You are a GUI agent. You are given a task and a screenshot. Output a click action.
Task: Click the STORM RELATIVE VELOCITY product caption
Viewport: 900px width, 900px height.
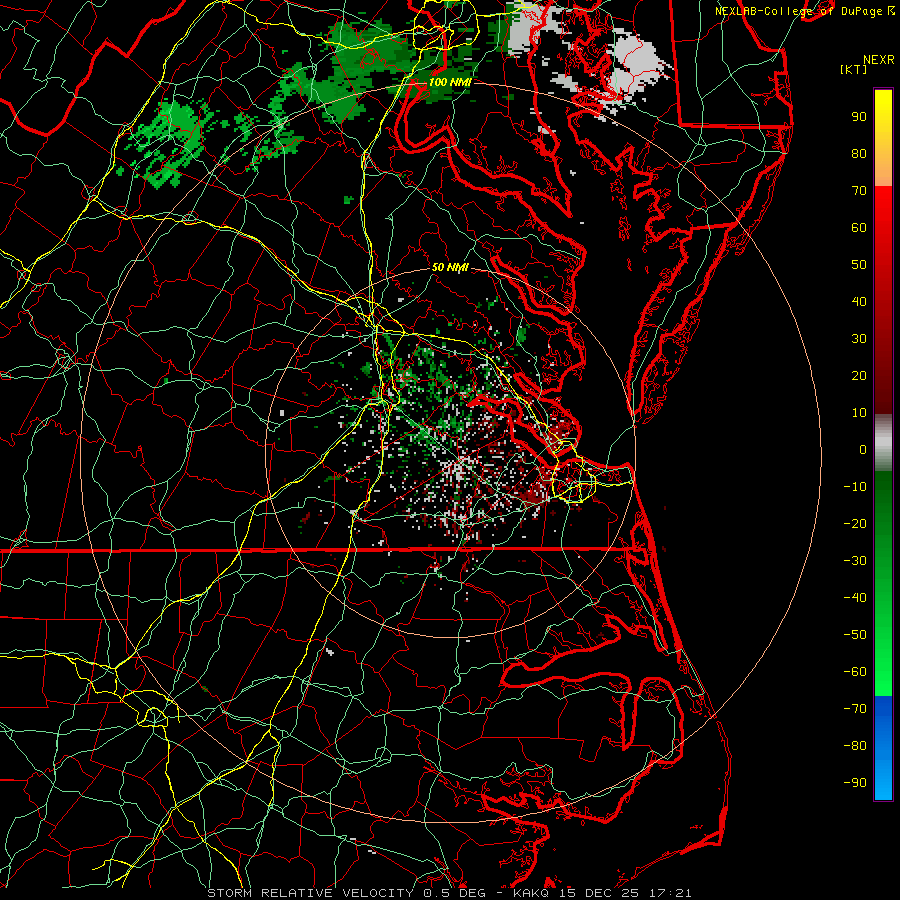[310, 893]
